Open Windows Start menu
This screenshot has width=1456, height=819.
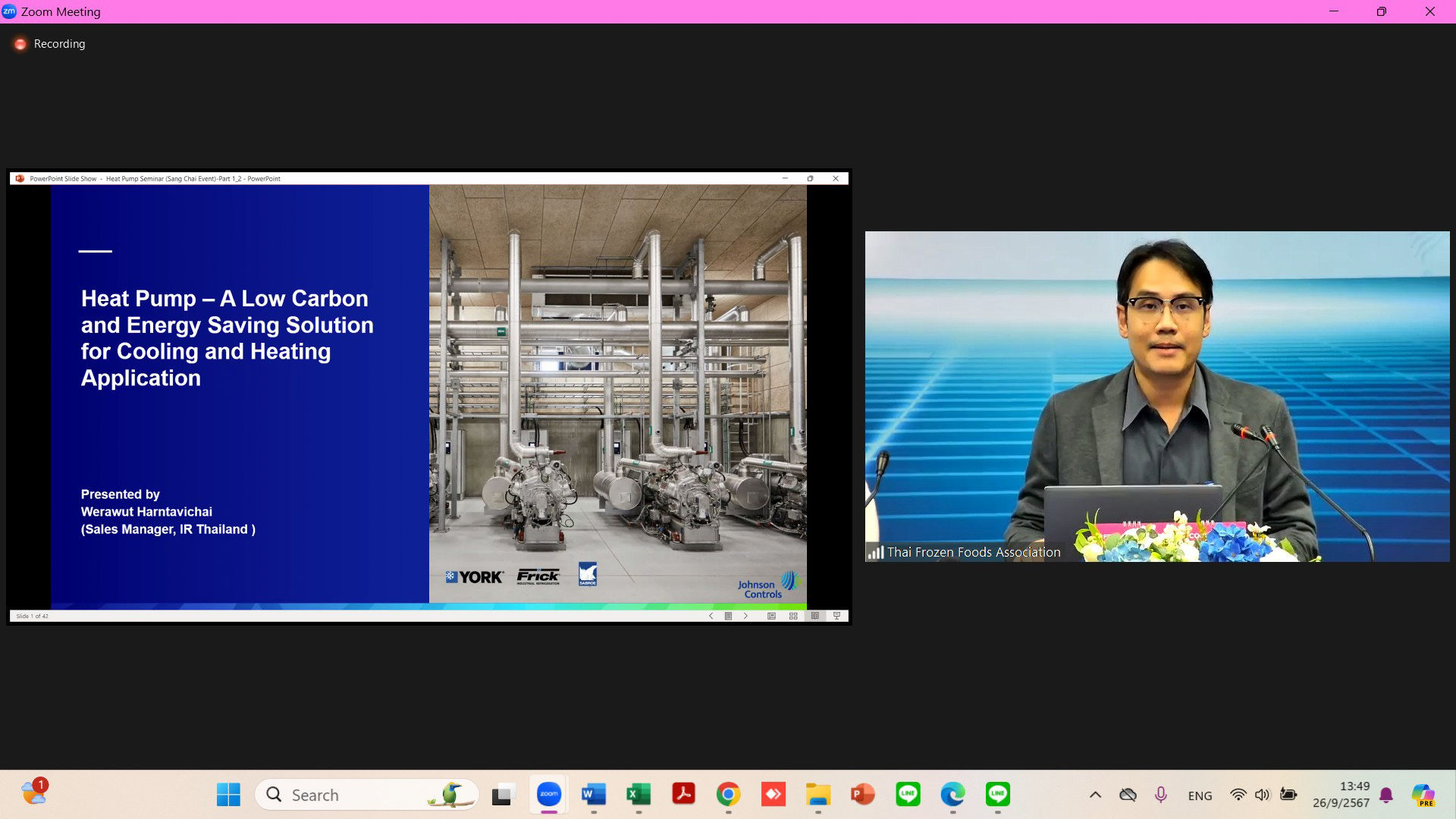tap(228, 795)
